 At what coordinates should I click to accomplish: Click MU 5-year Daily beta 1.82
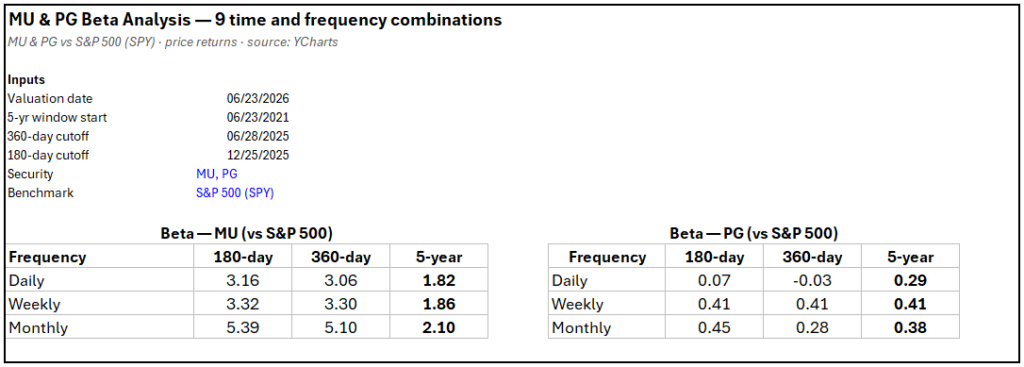point(439,281)
